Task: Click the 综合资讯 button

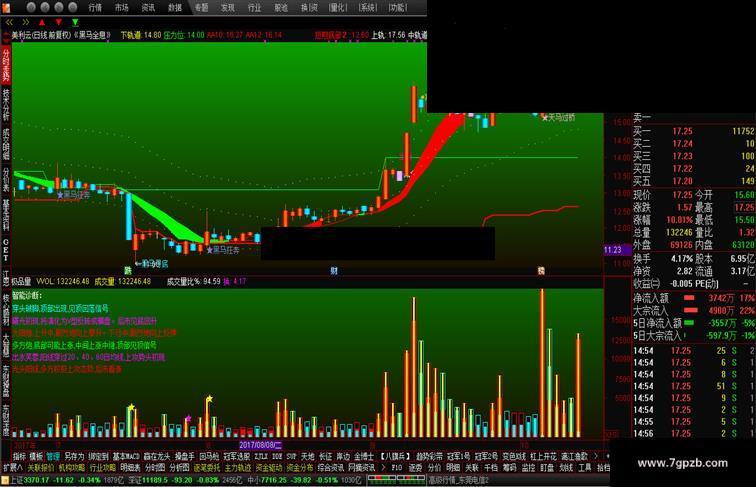Action: pos(331,468)
